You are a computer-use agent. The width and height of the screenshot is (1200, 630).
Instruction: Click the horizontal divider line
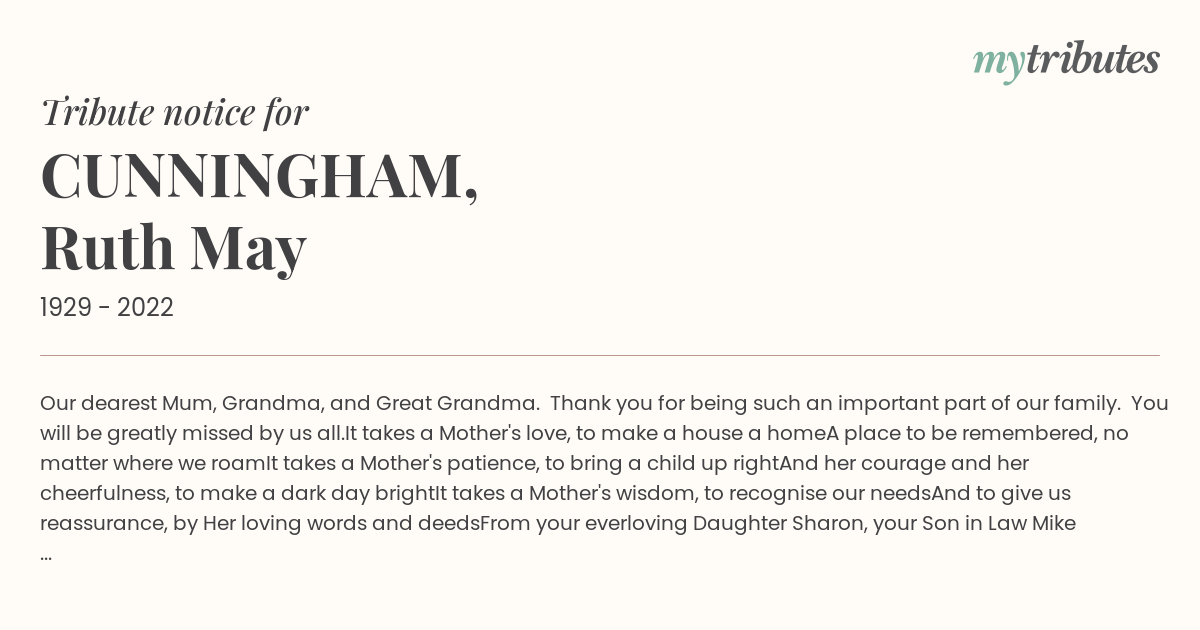click(x=600, y=355)
